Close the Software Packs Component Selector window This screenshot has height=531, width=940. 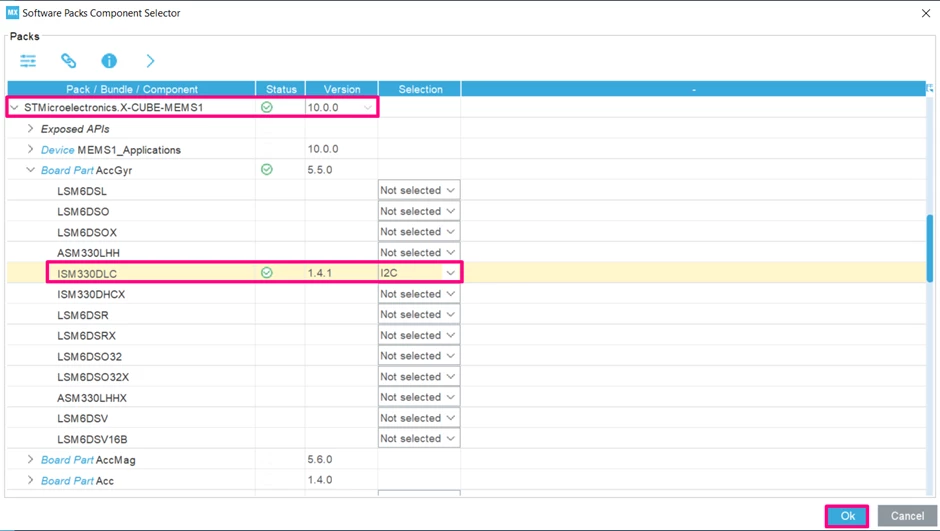[x=926, y=13]
